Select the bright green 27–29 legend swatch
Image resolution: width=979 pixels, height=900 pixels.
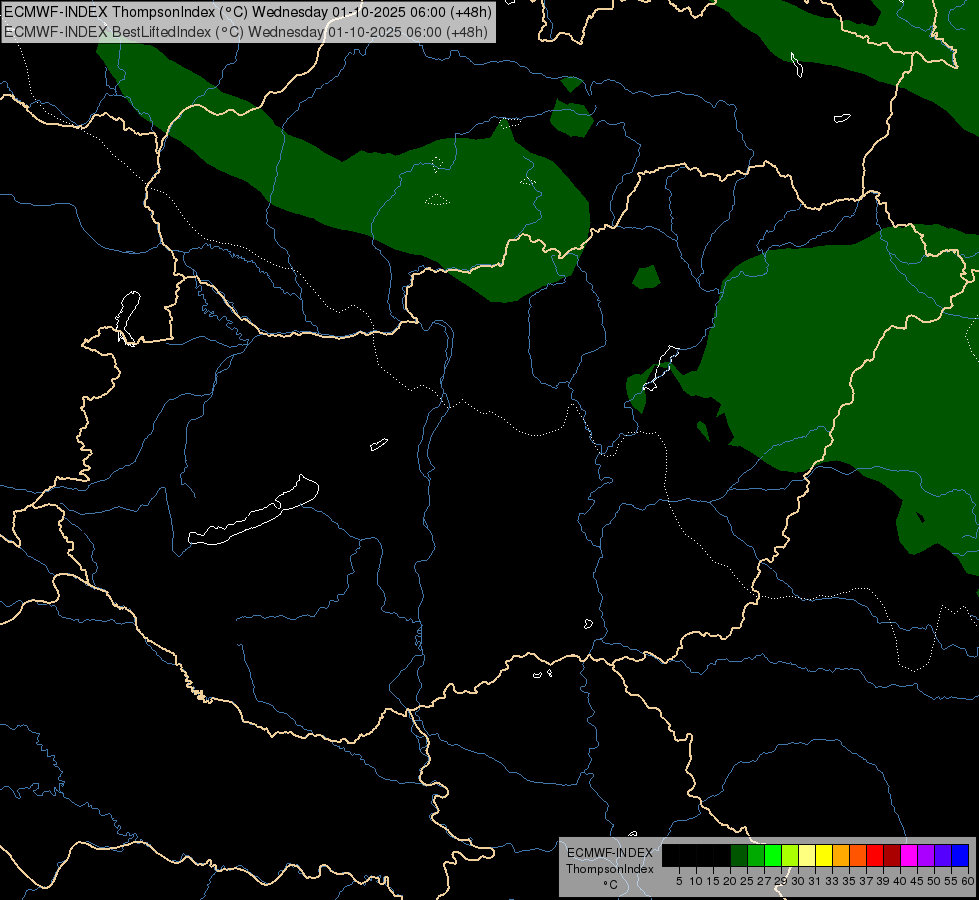[x=773, y=855]
